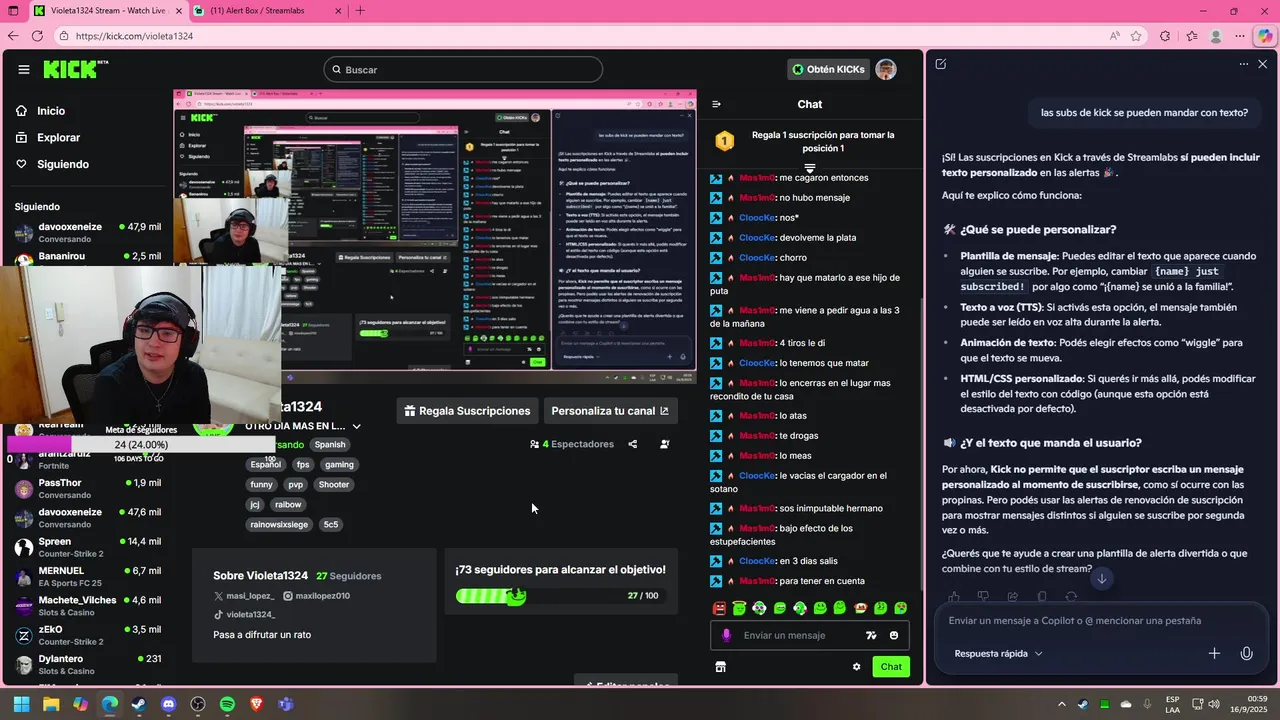Click the kick.com address bar
This screenshot has width=1280, height=720.
click(580, 36)
